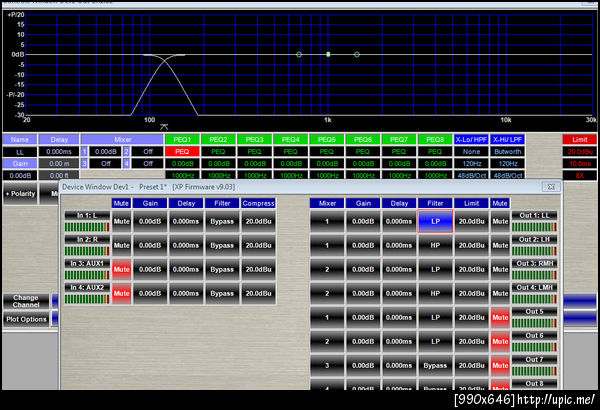Edit the limiter threshold 20.0dBu in top panel
The width and height of the screenshot is (600, 410).
pyautogui.click(x=579, y=152)
